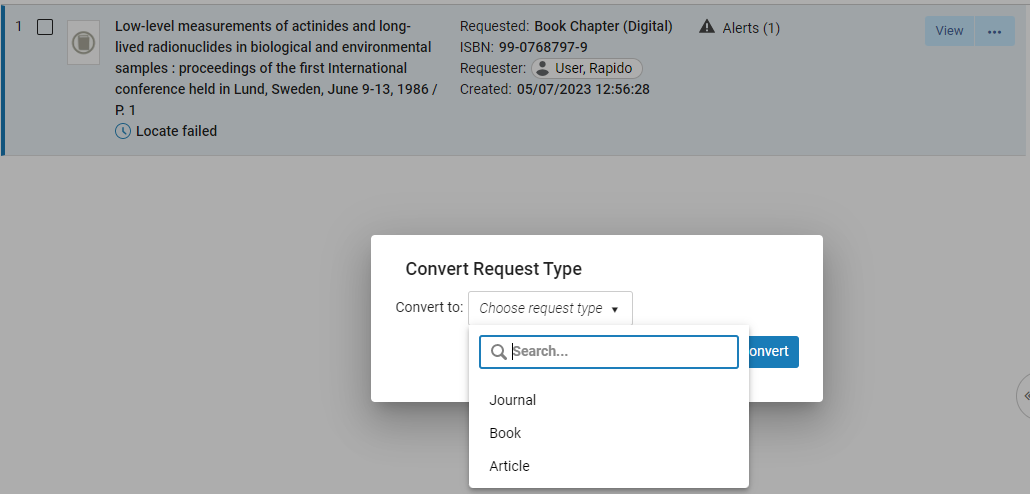The height and width of the screenshot is (494, 1030).
Task: Choose Book as the request type
Action: tap(505, 433)
